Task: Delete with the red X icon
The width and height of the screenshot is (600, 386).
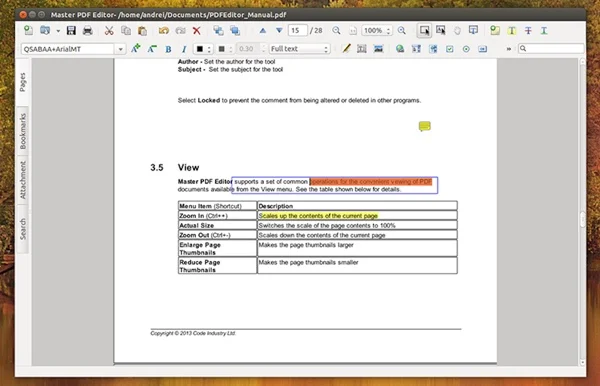Action: (197, 30)
